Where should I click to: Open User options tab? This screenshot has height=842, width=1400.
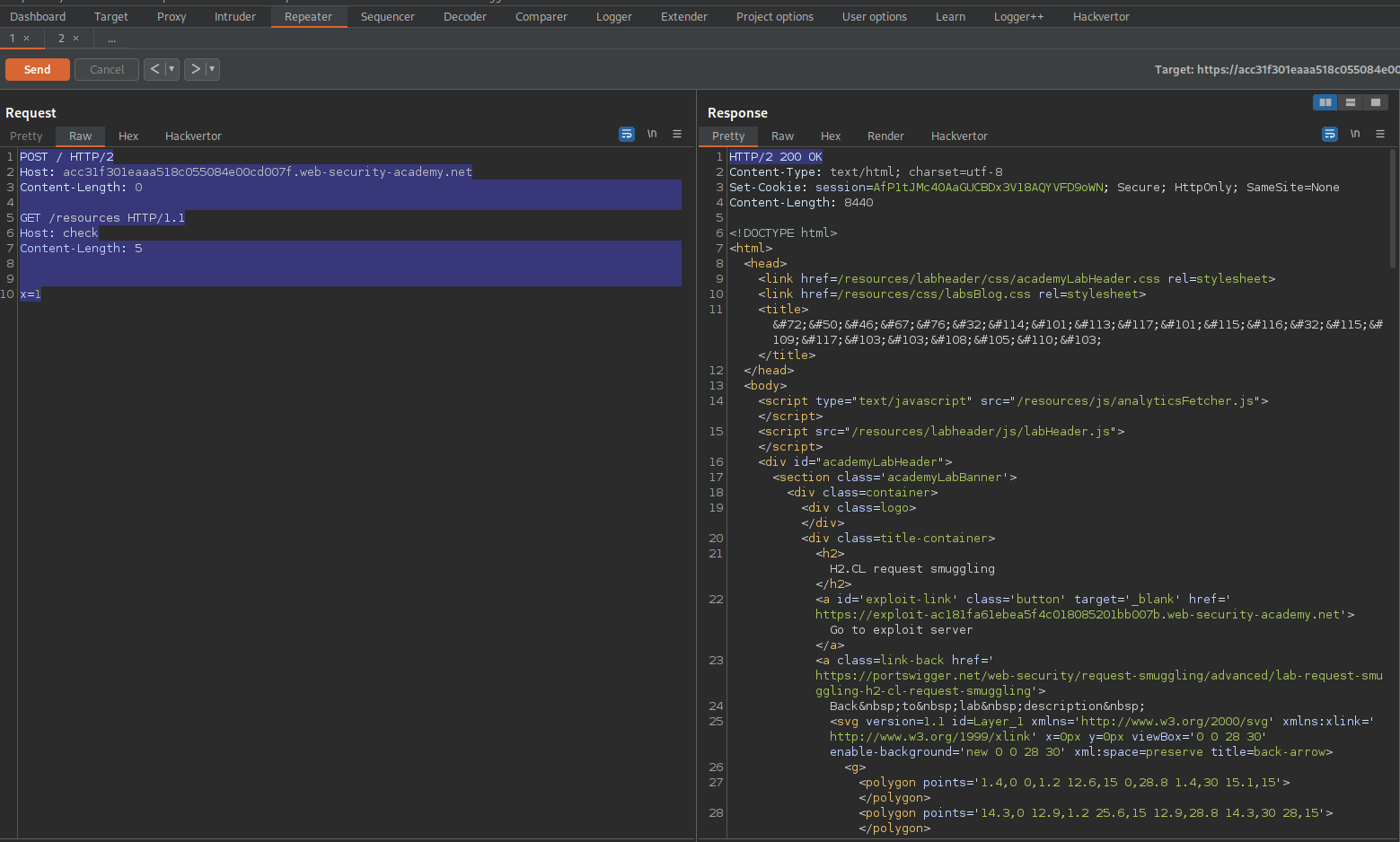[875, 16]
